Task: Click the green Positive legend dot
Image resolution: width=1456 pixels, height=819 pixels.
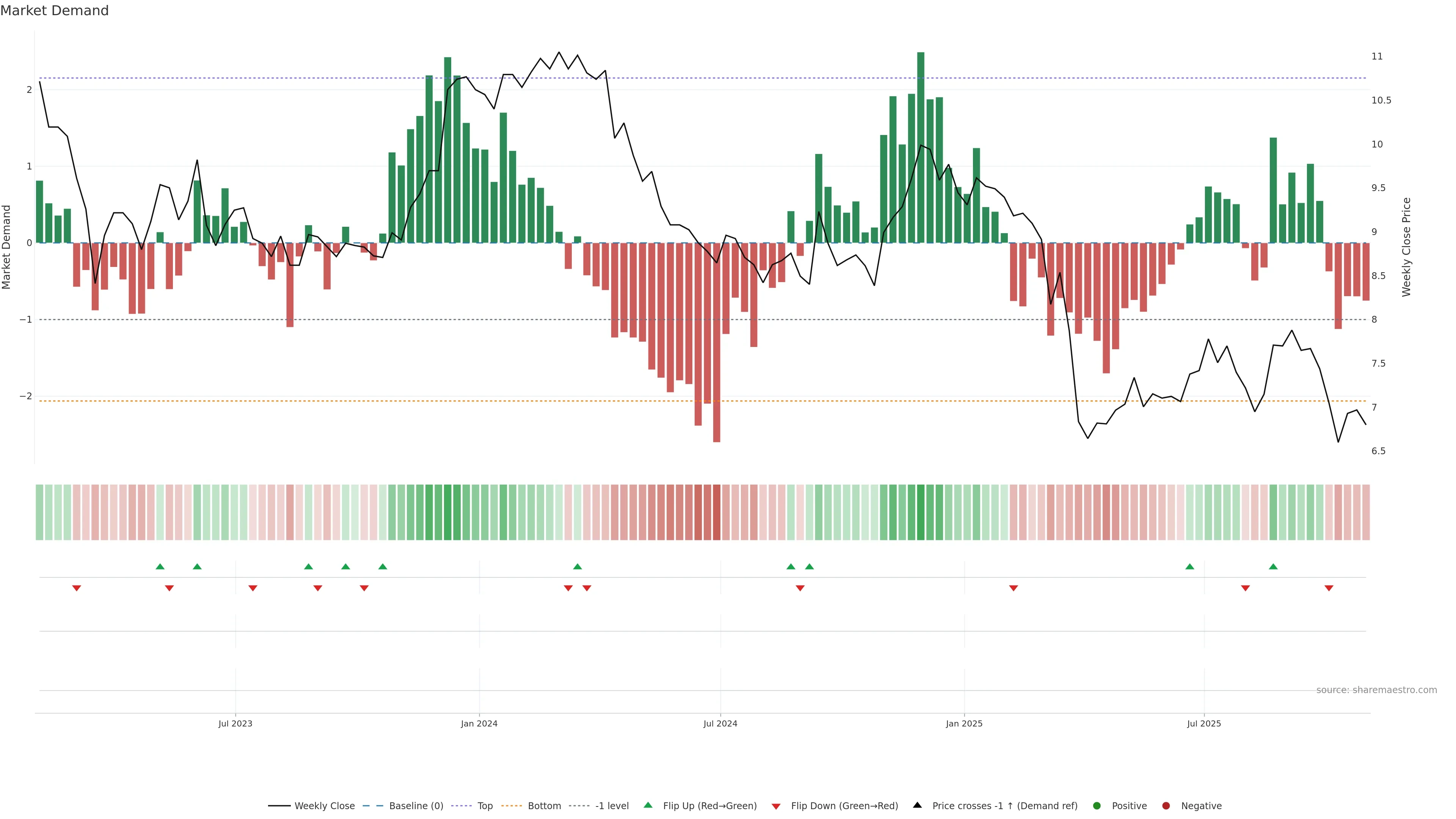Action: tap(1097, 805)
